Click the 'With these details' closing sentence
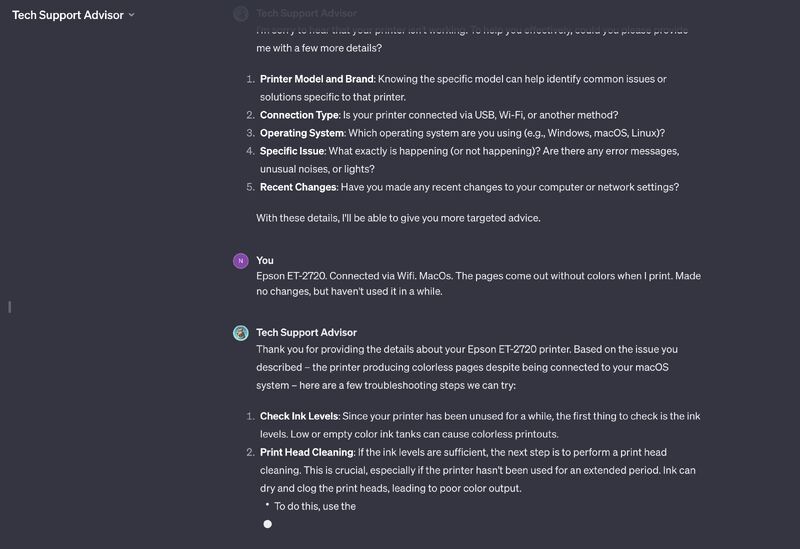Viewport: 800px width, 549px height. 398,218
